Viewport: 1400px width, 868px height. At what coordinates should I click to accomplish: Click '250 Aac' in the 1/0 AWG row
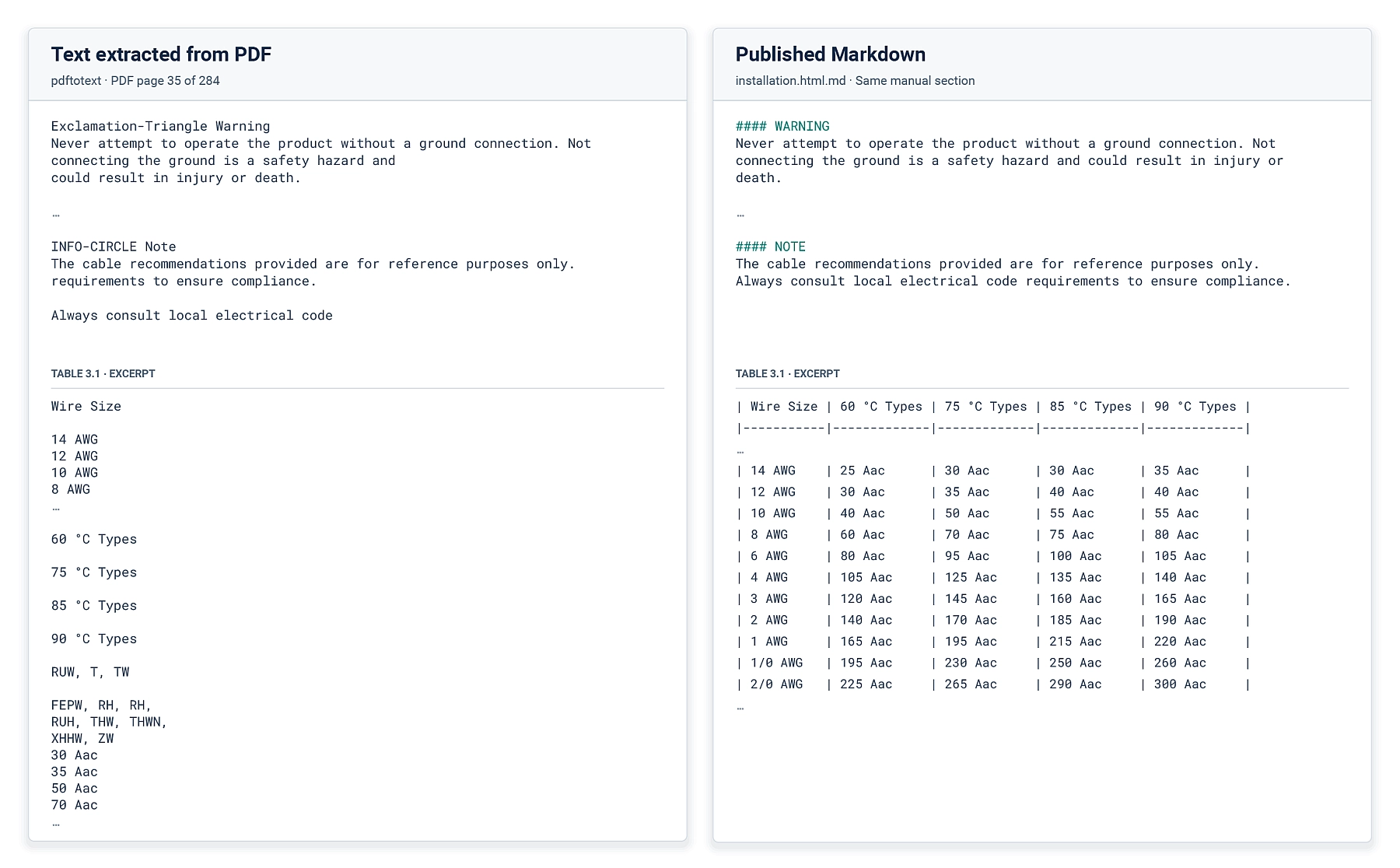[x=1076, y=663]
